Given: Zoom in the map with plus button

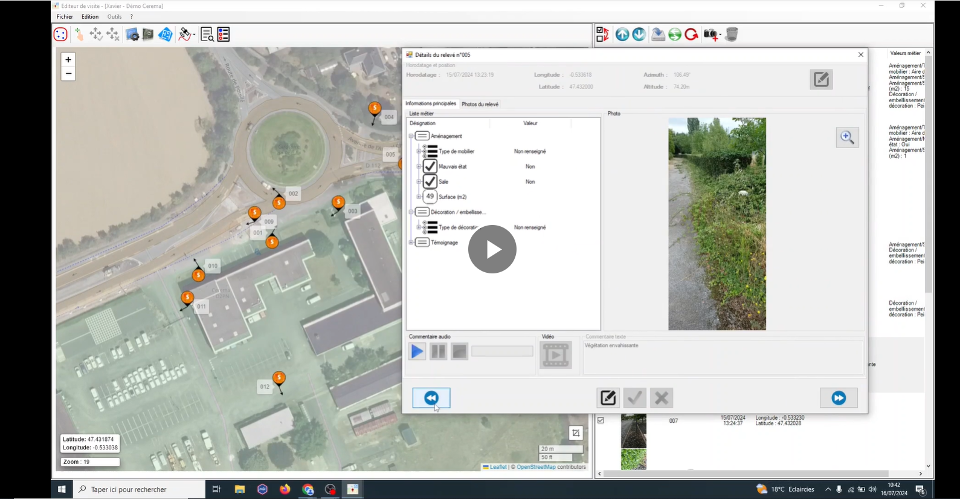Looking at the screenshot, I should [x=68, y=60].
